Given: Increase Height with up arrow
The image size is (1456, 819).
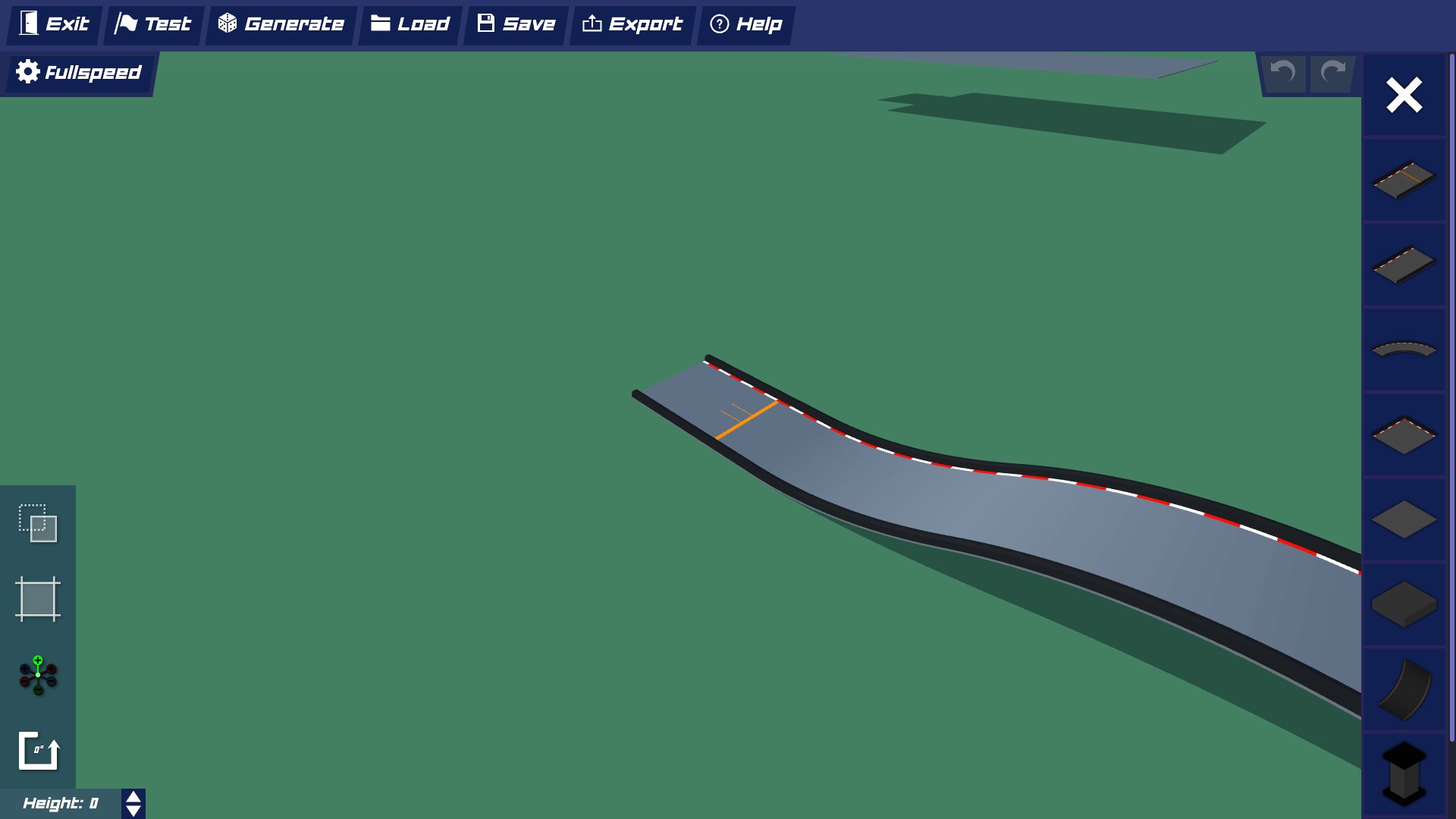Looking at the screenshot, I should [133, 797].
